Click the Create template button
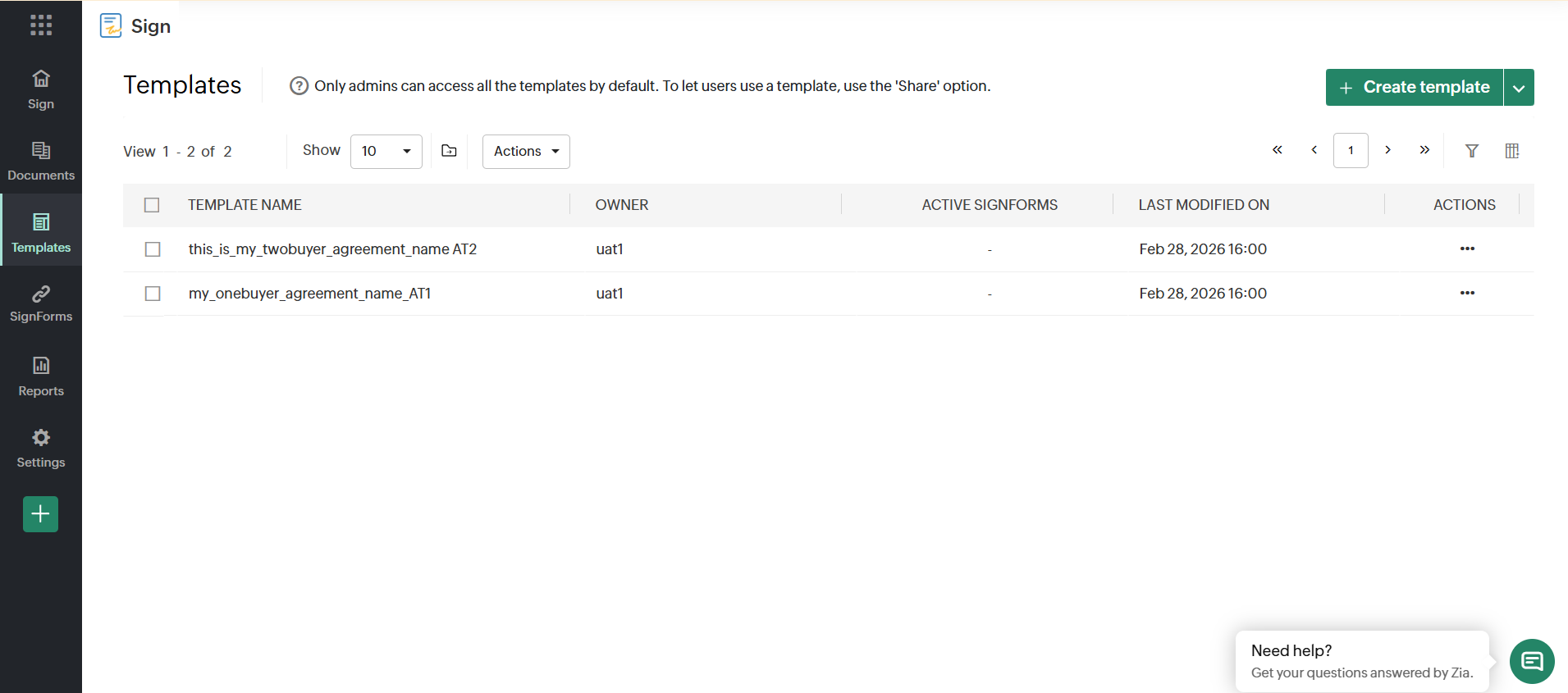The width and height of the screenshot is (1568, 693). point(1415,88)
